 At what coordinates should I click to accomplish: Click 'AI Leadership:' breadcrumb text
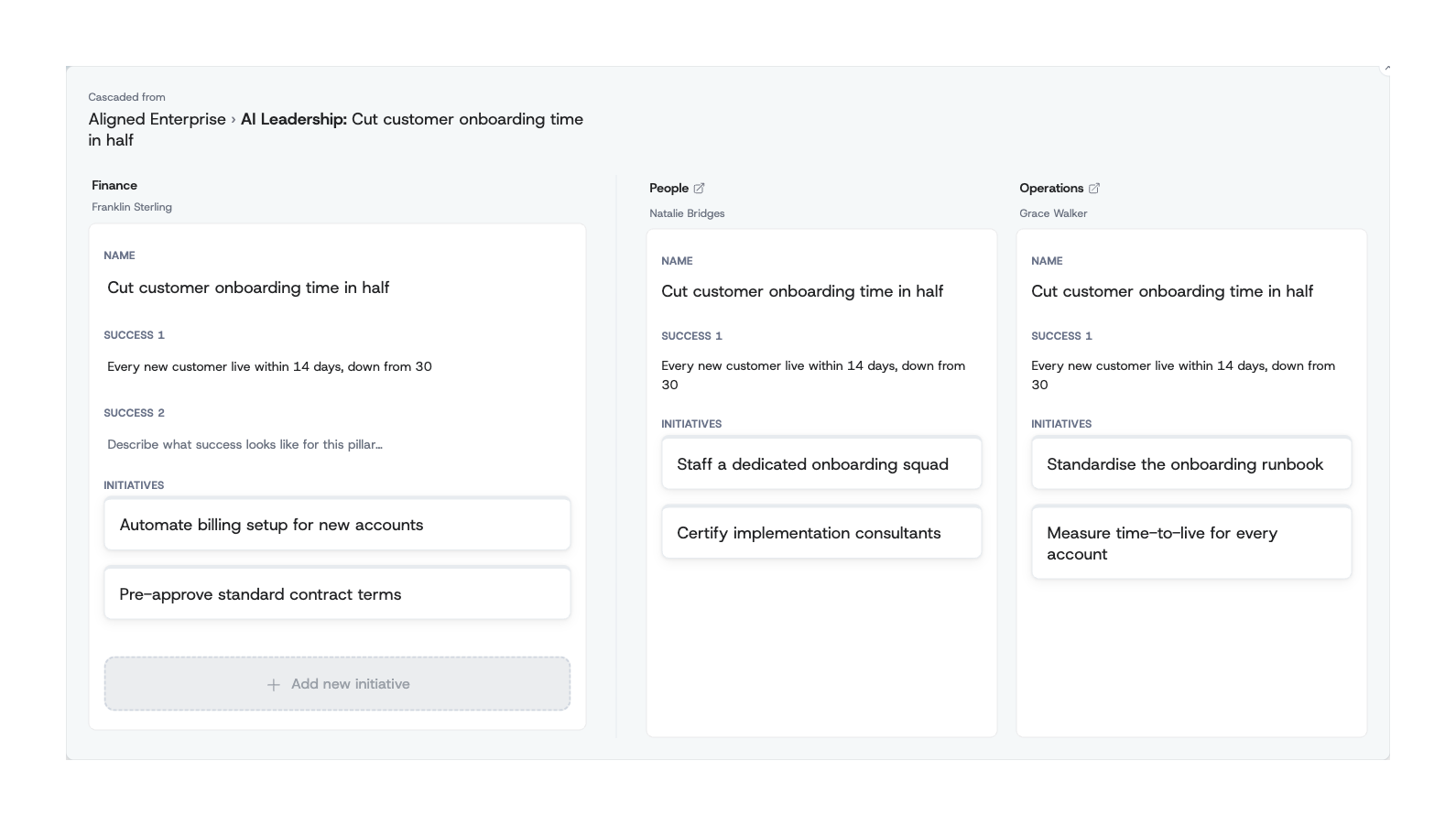tap(294, 119)
